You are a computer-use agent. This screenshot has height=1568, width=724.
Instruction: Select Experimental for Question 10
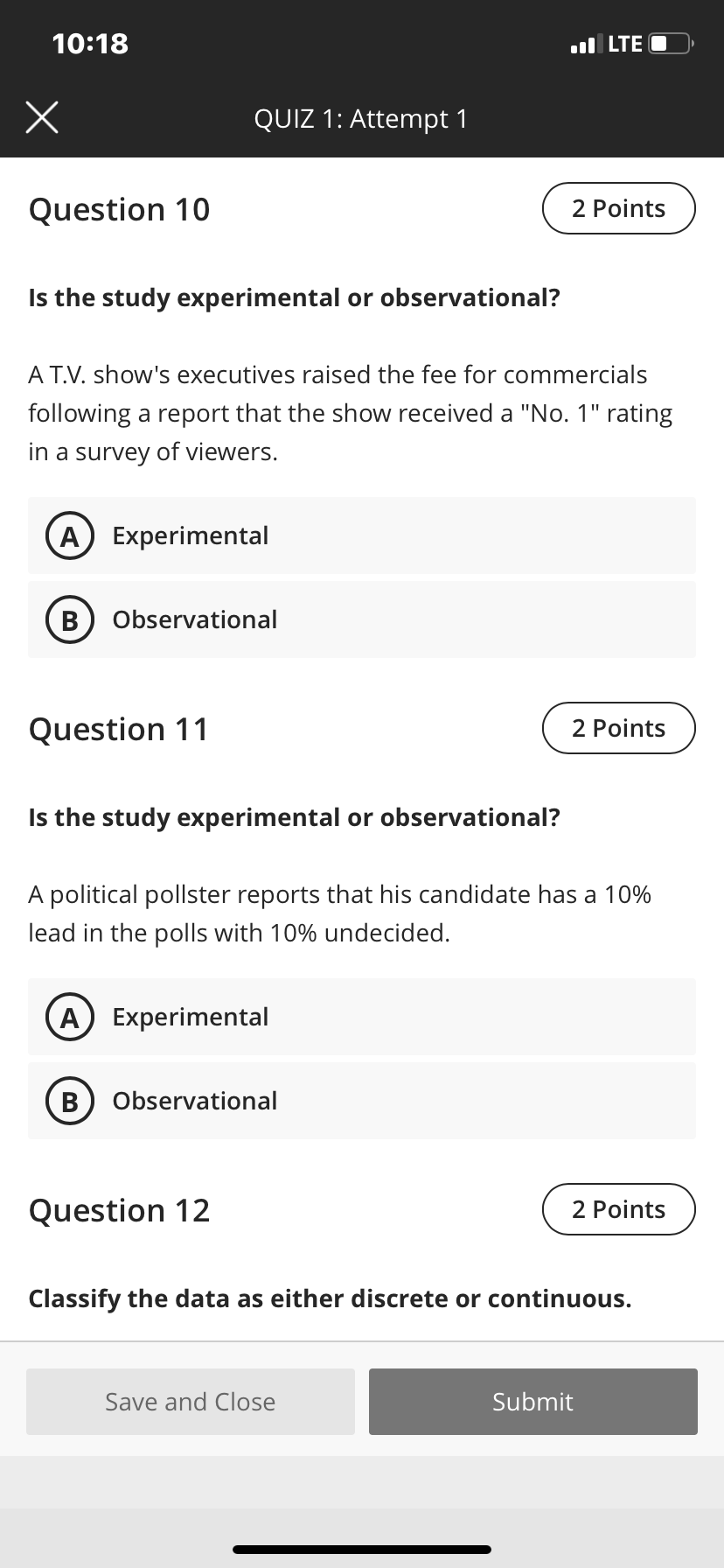[x=362, y=535]
